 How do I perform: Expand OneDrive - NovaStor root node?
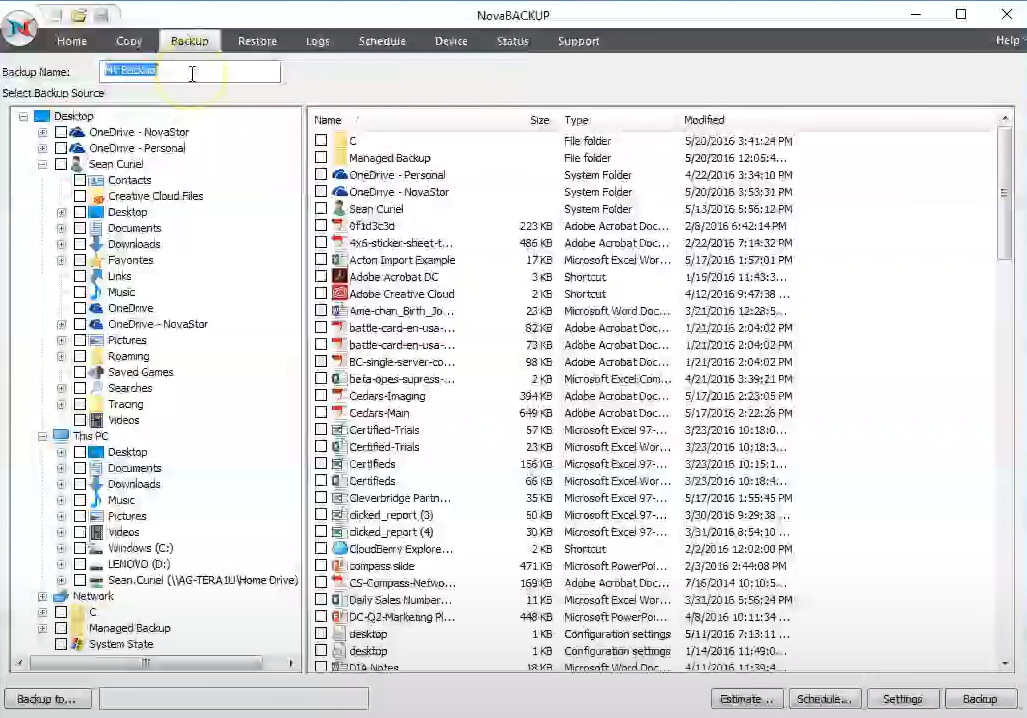[43, 132]
